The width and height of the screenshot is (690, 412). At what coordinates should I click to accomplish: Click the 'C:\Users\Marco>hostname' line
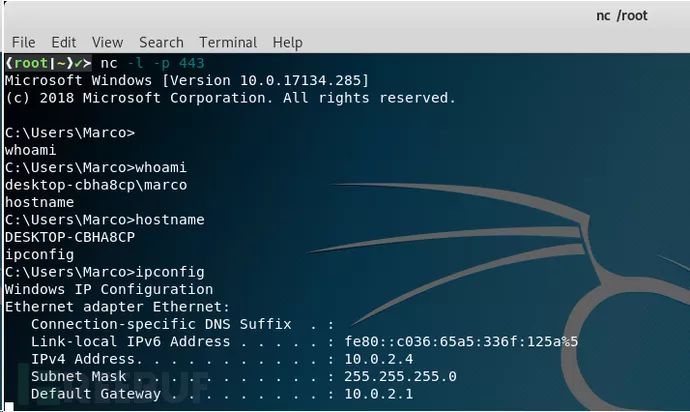pyautogui.click(x=104, y=220)
